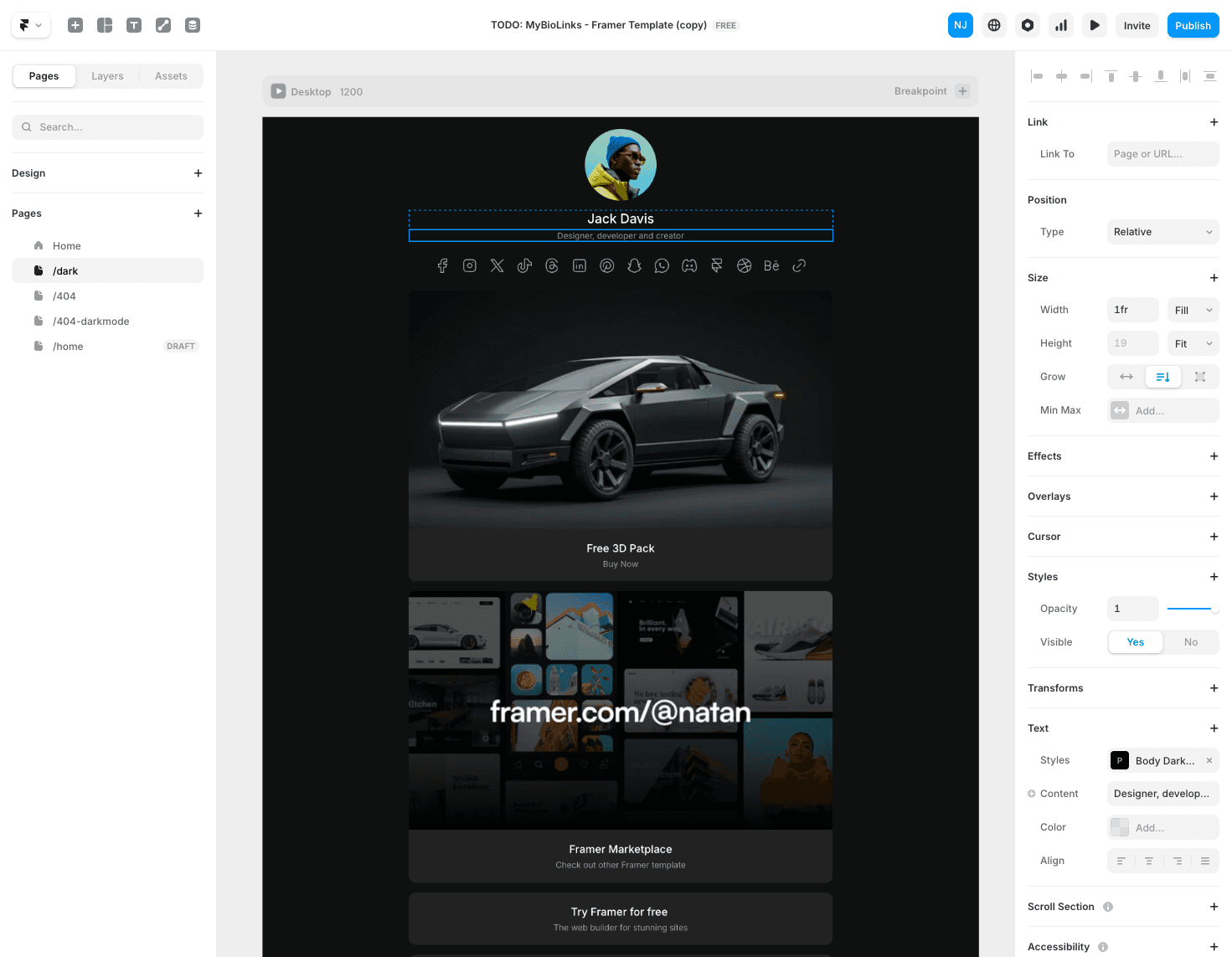Align text left
This screenshot has width=1232, height=957.
coord(1121,861)
